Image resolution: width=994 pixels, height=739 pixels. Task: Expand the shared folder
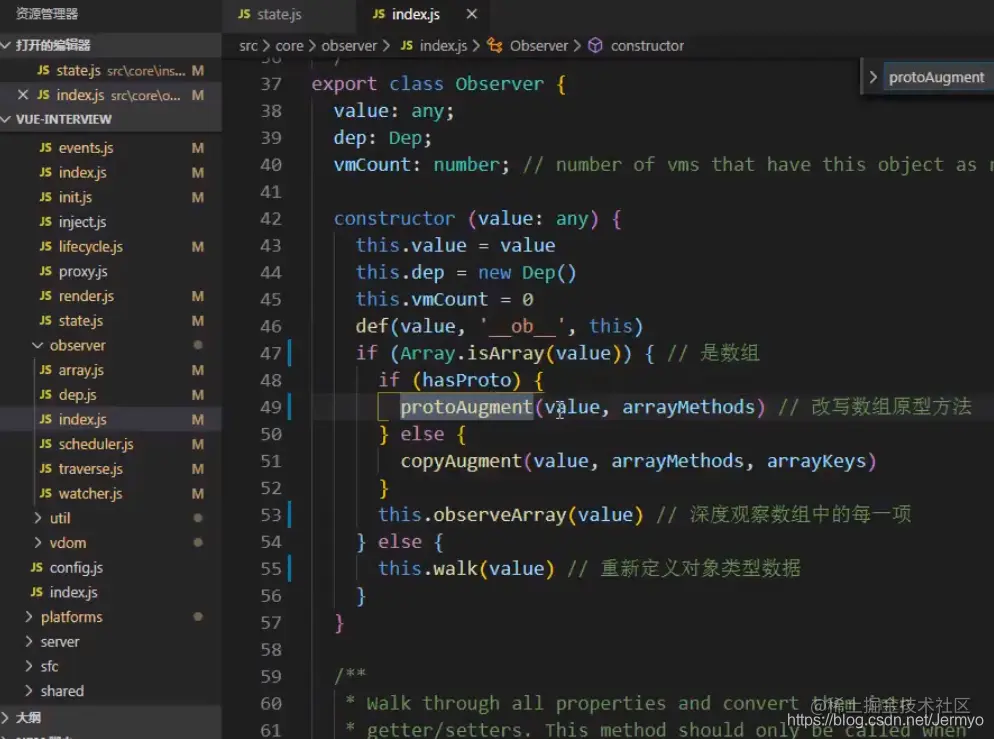coord(29,691)
